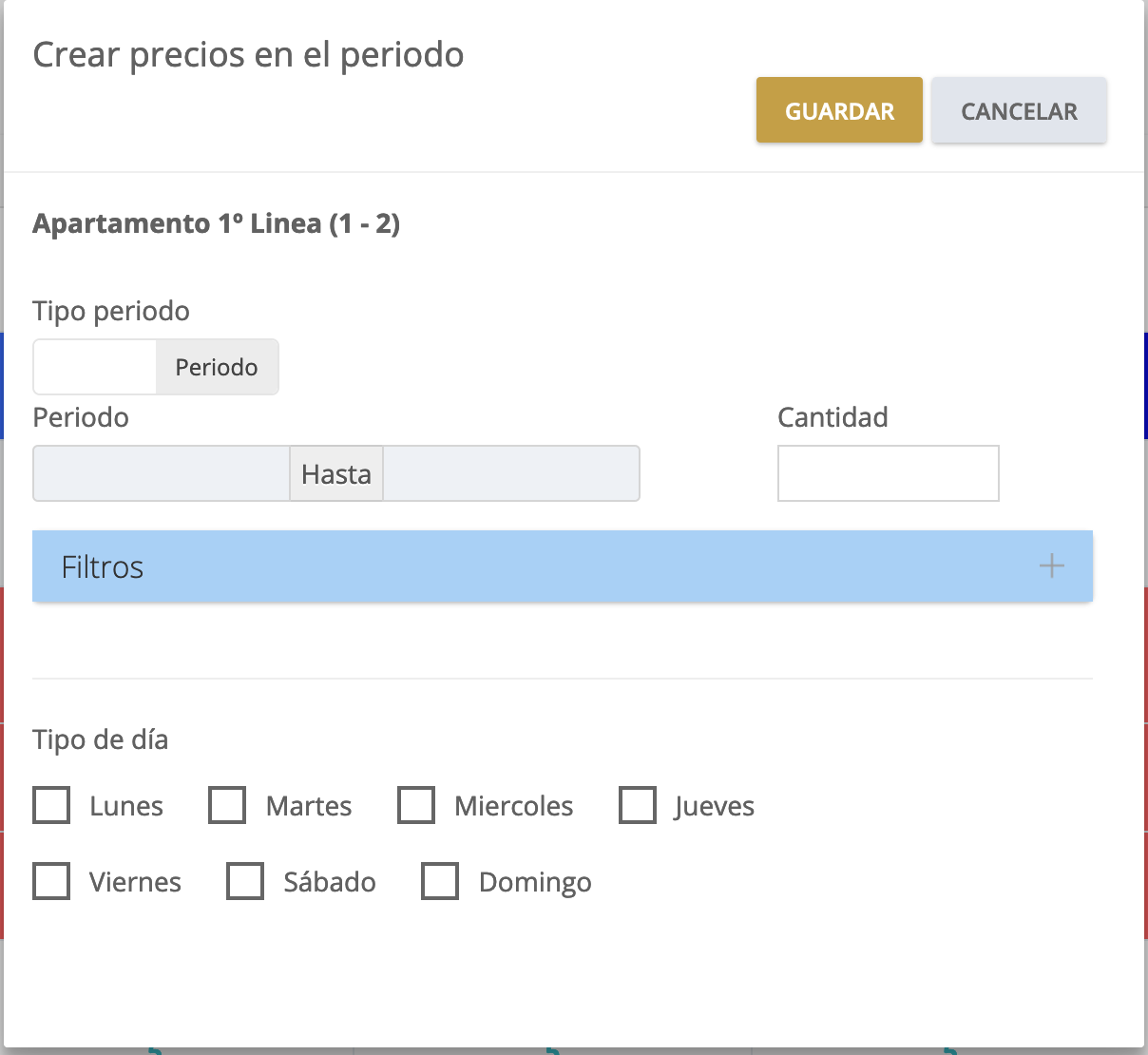Click the GUARDAR button
The image size is (1148, 1055).
coord(839,110)
